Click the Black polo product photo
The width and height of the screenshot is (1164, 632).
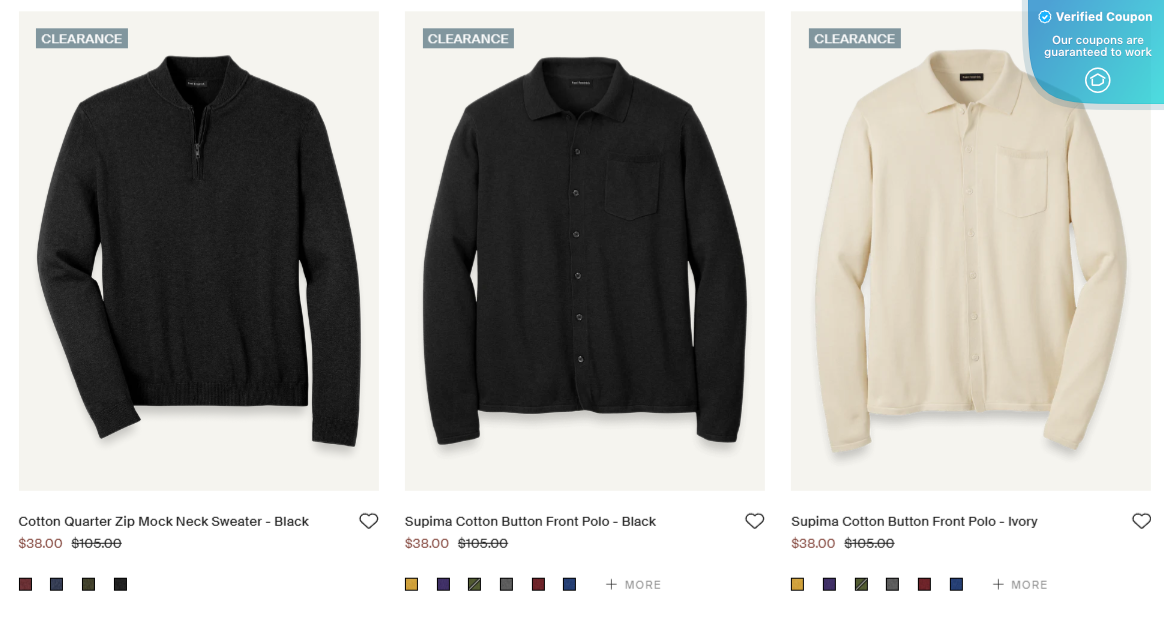tap(584, 250)
